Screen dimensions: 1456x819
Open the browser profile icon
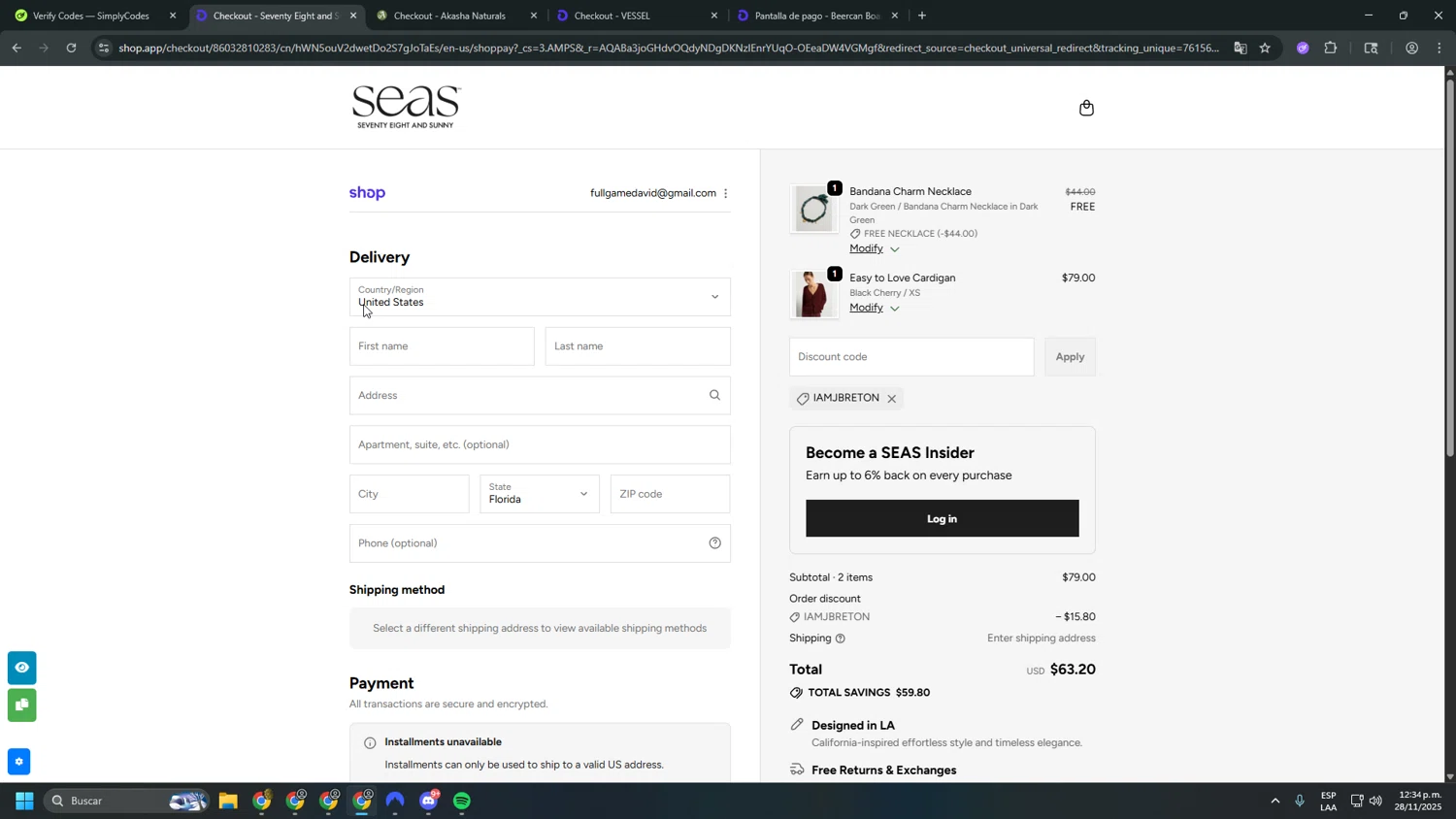pyautogui.click(x=1411, y=48)
